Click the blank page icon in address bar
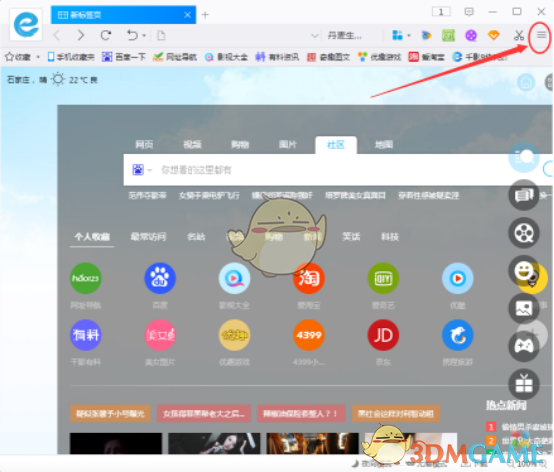 [x=161, y=35]
